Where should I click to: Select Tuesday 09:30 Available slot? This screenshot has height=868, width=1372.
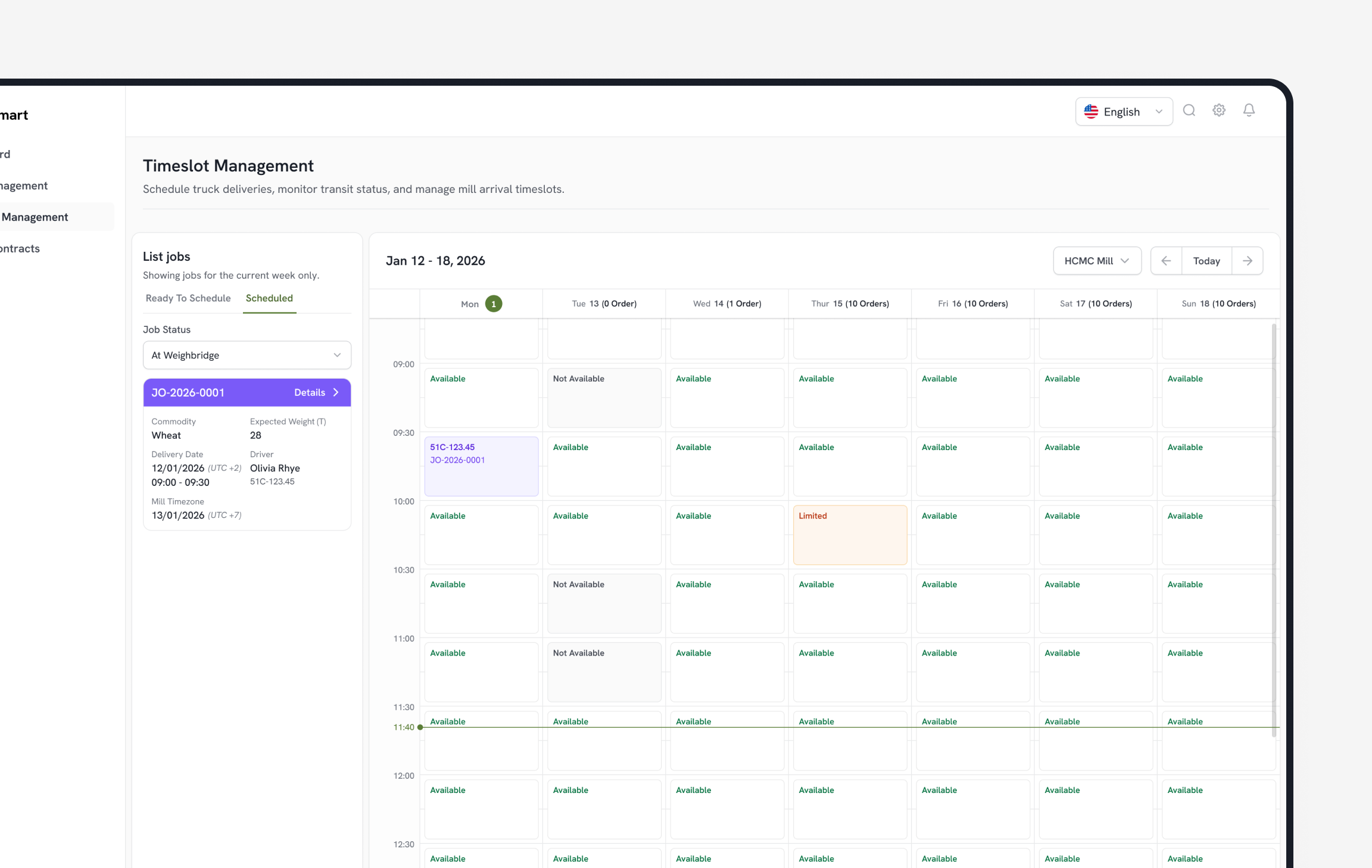click(604, 466)
